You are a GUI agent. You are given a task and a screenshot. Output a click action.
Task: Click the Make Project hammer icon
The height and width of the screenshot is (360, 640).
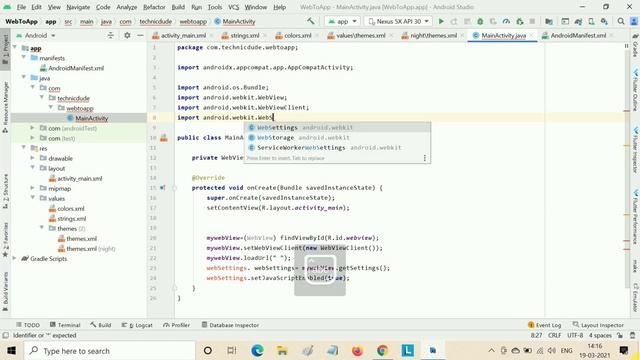tap(311, 21)
